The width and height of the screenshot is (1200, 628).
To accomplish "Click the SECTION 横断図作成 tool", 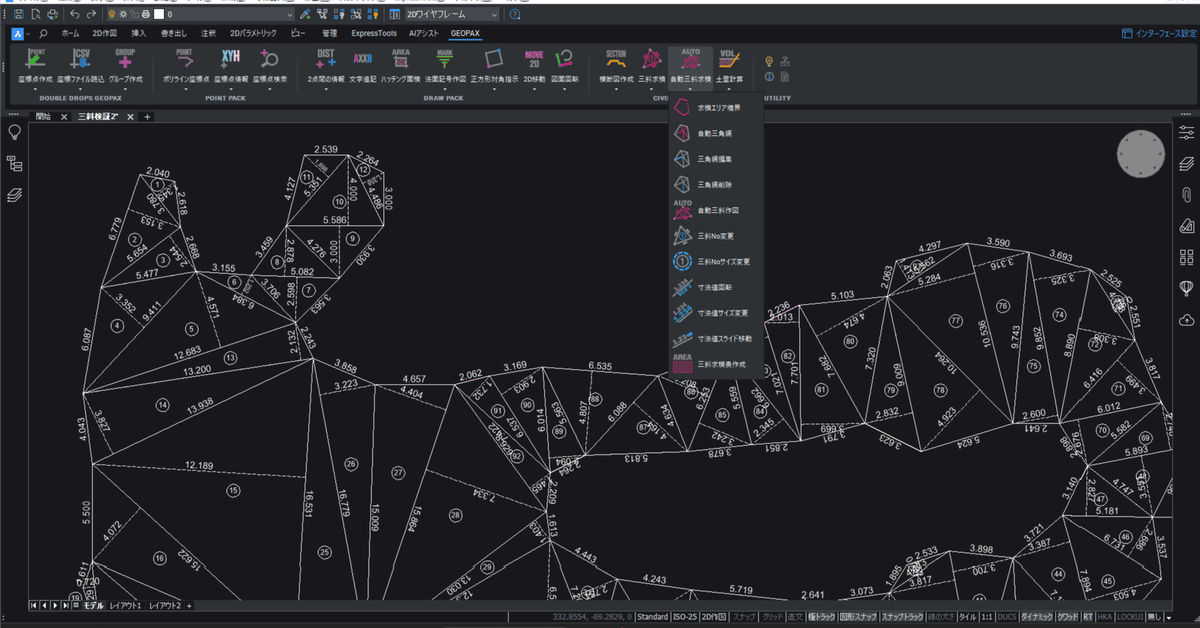I will 616,64.
